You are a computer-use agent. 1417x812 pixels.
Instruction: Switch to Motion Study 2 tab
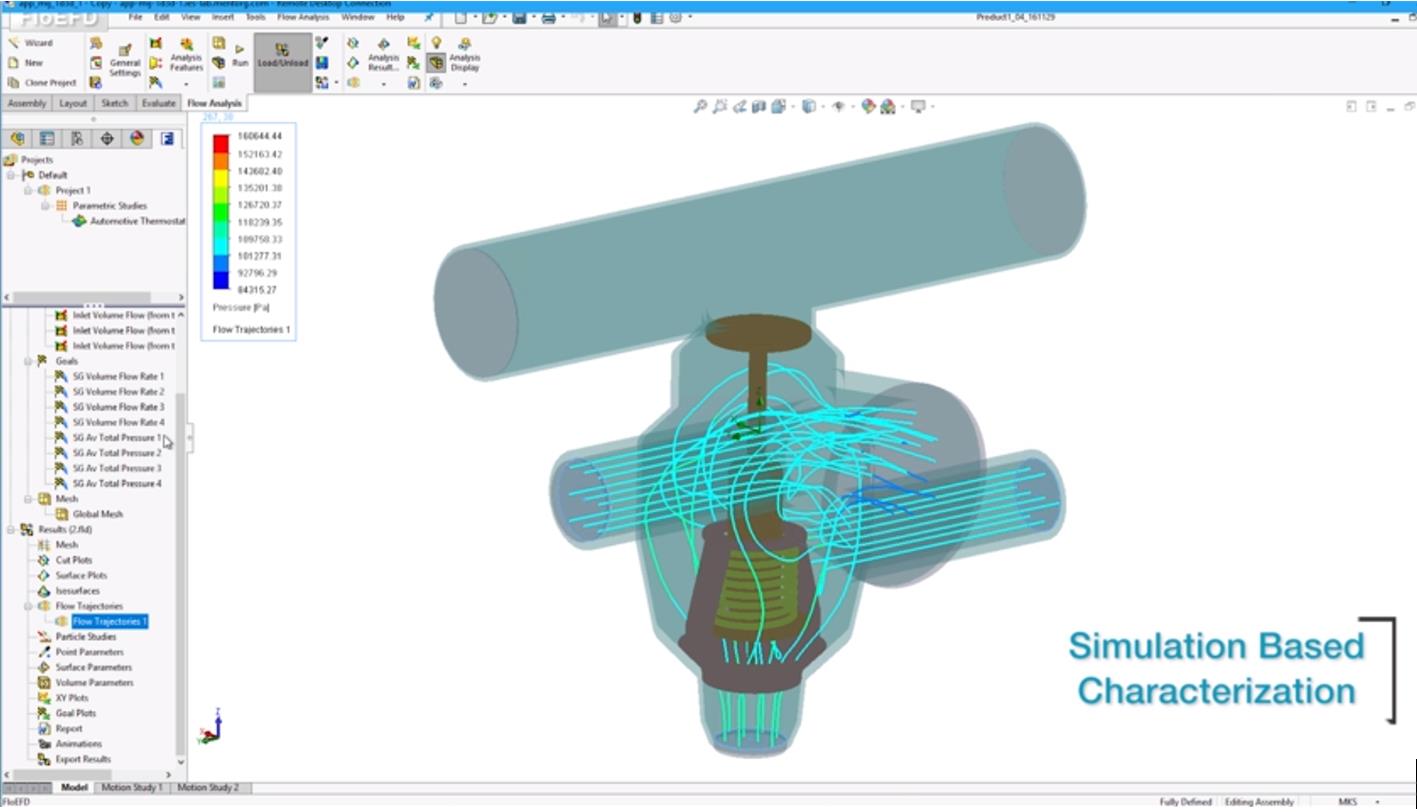click(208, 788)
